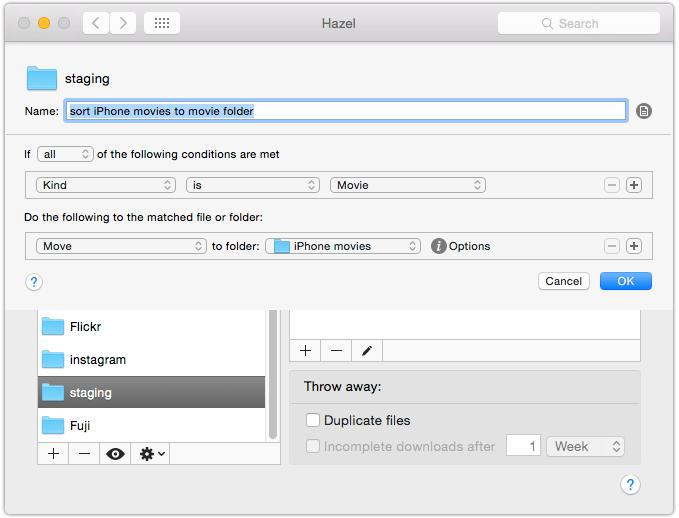Show all preferences grid button

click(x=162, y=23)
